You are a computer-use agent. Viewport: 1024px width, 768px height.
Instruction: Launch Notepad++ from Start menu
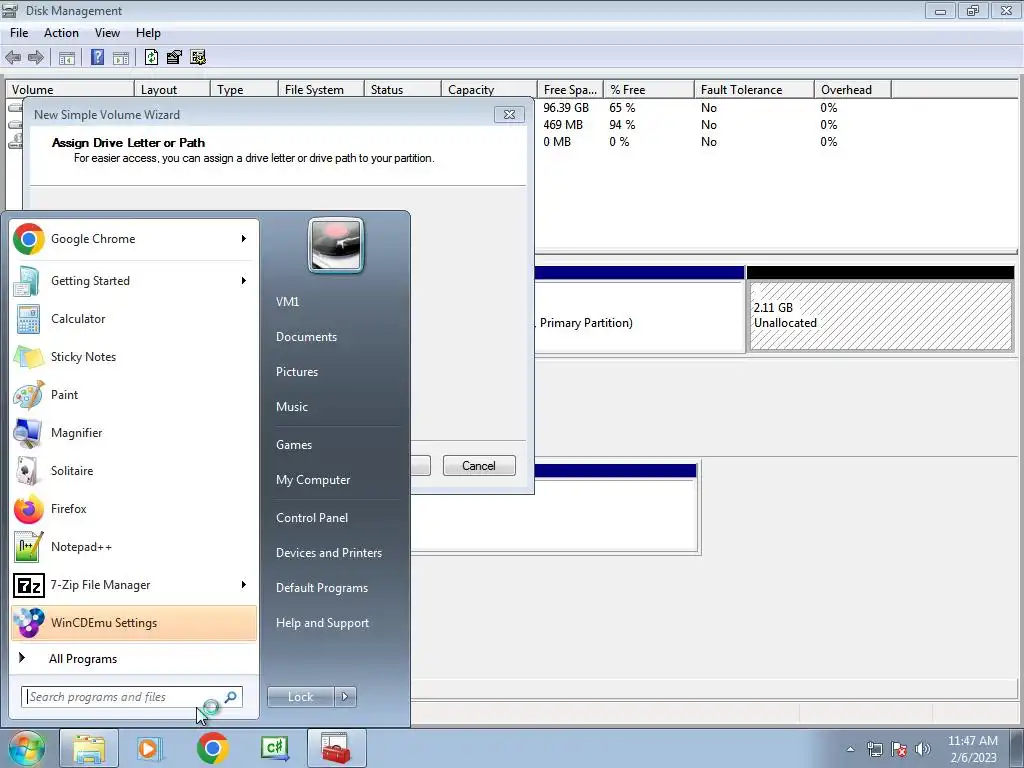(134, 547)
